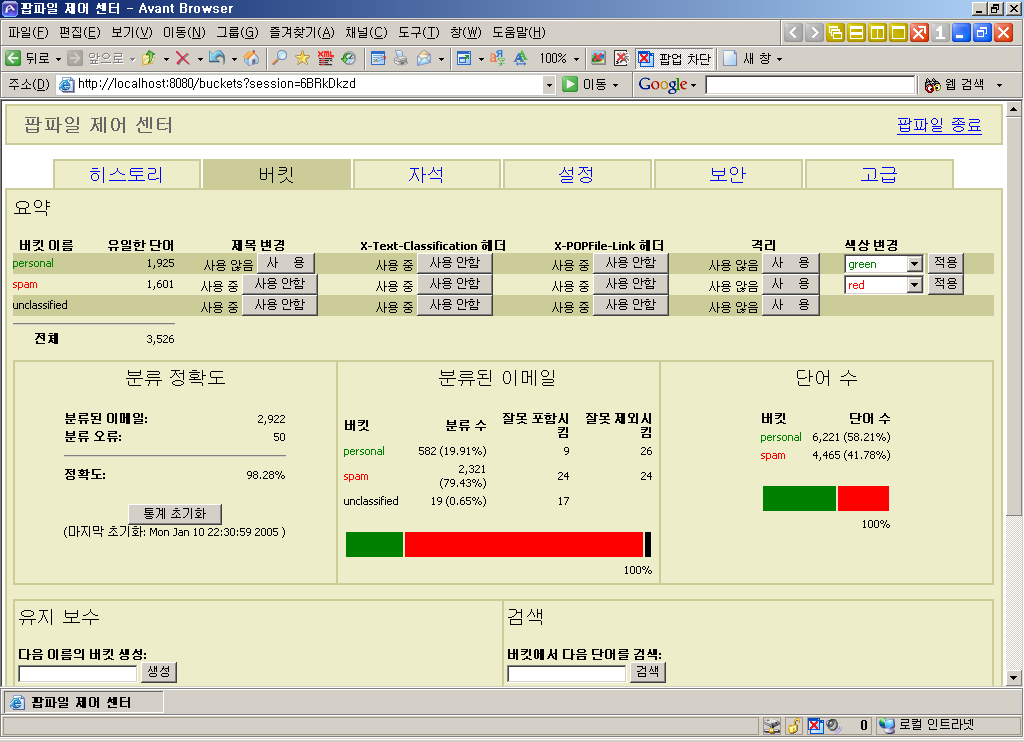1024x742 pixels.
Task: Click close all windows red icon
Action: (x=919, y=33)
